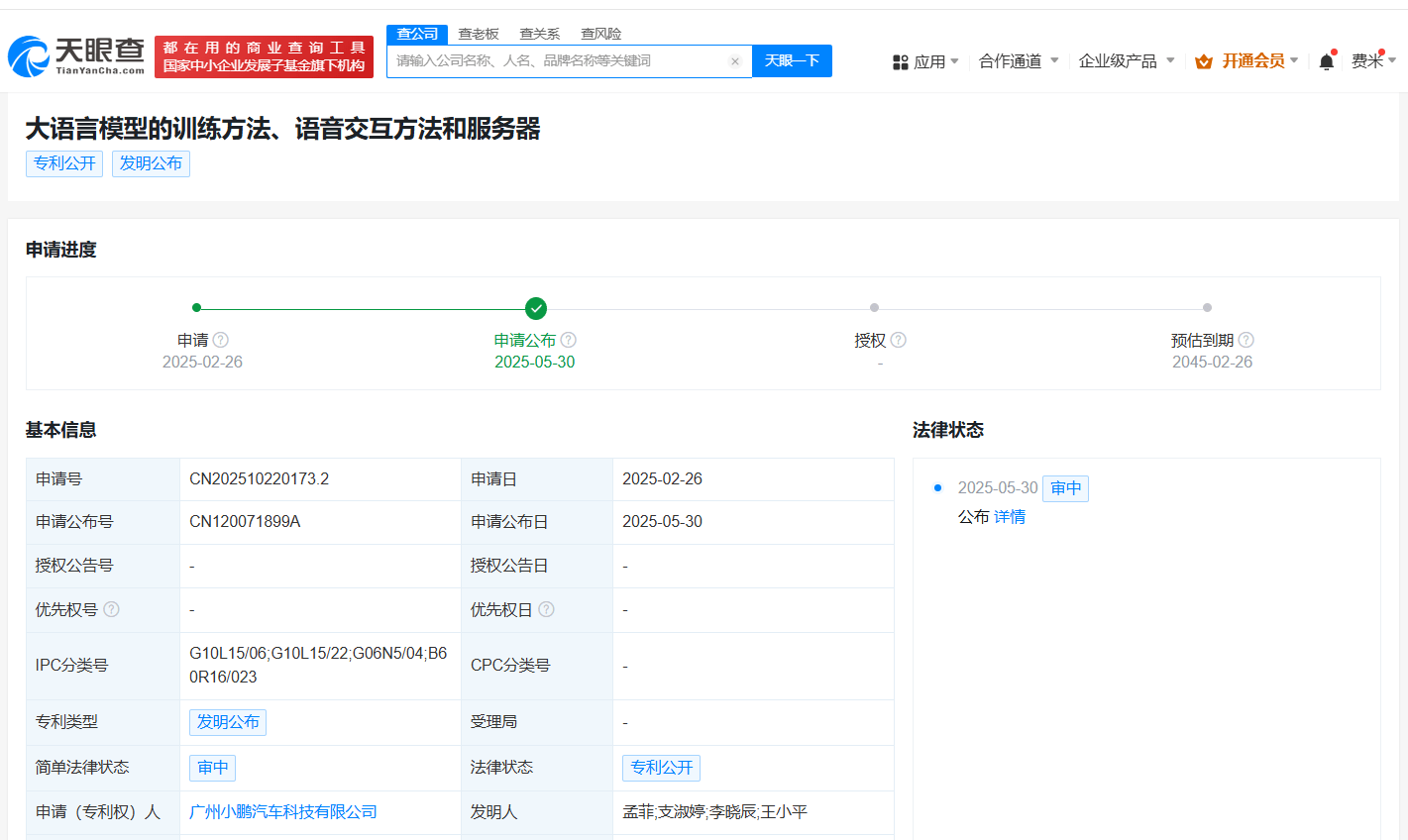
Task: Open the 详情 link under 法律状态
Action: tap(1010, 516)
